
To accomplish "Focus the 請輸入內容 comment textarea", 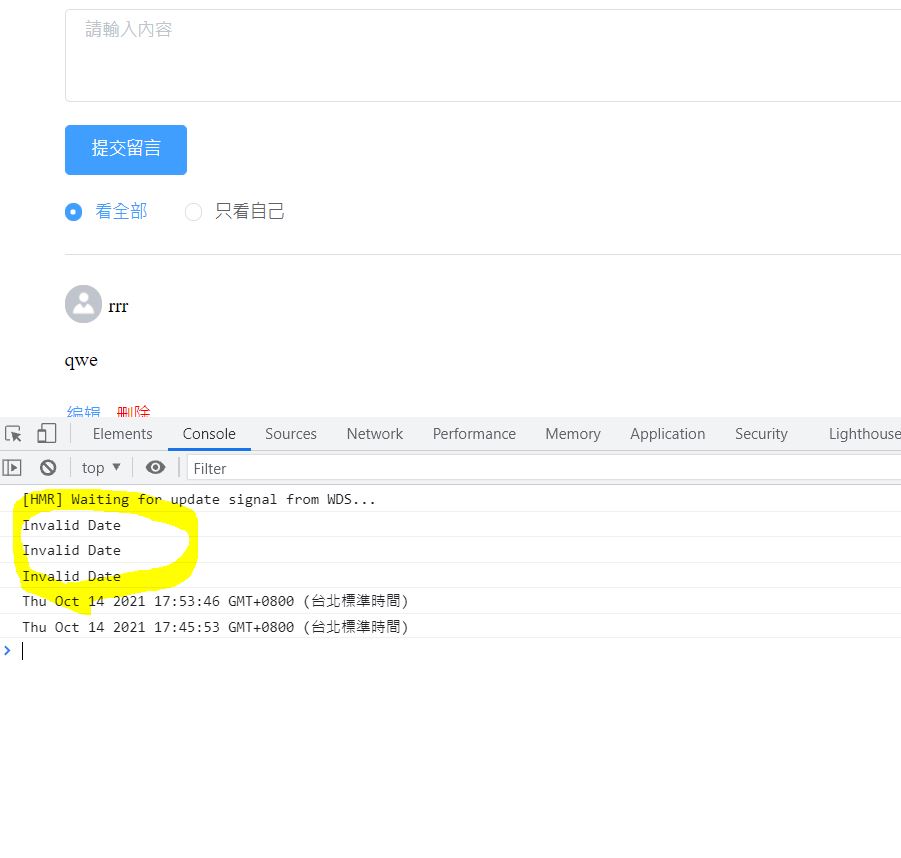I will point(483,55).
